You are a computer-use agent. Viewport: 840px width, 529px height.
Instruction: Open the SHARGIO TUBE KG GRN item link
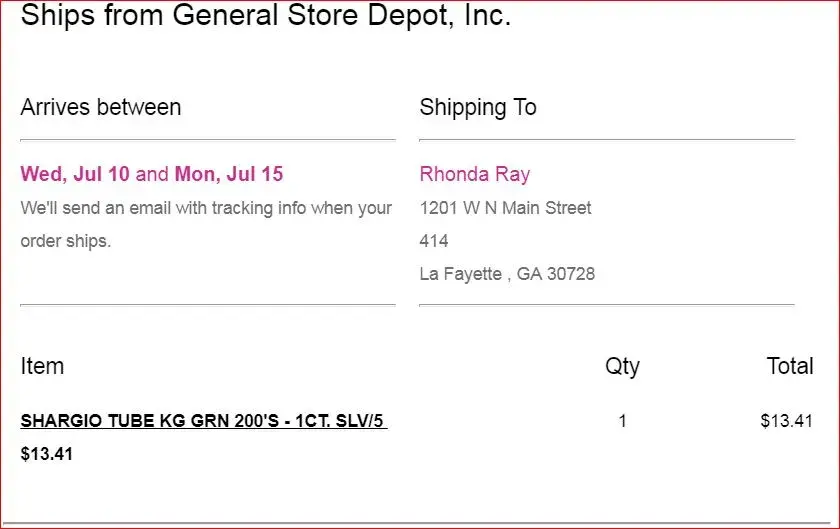203,421
